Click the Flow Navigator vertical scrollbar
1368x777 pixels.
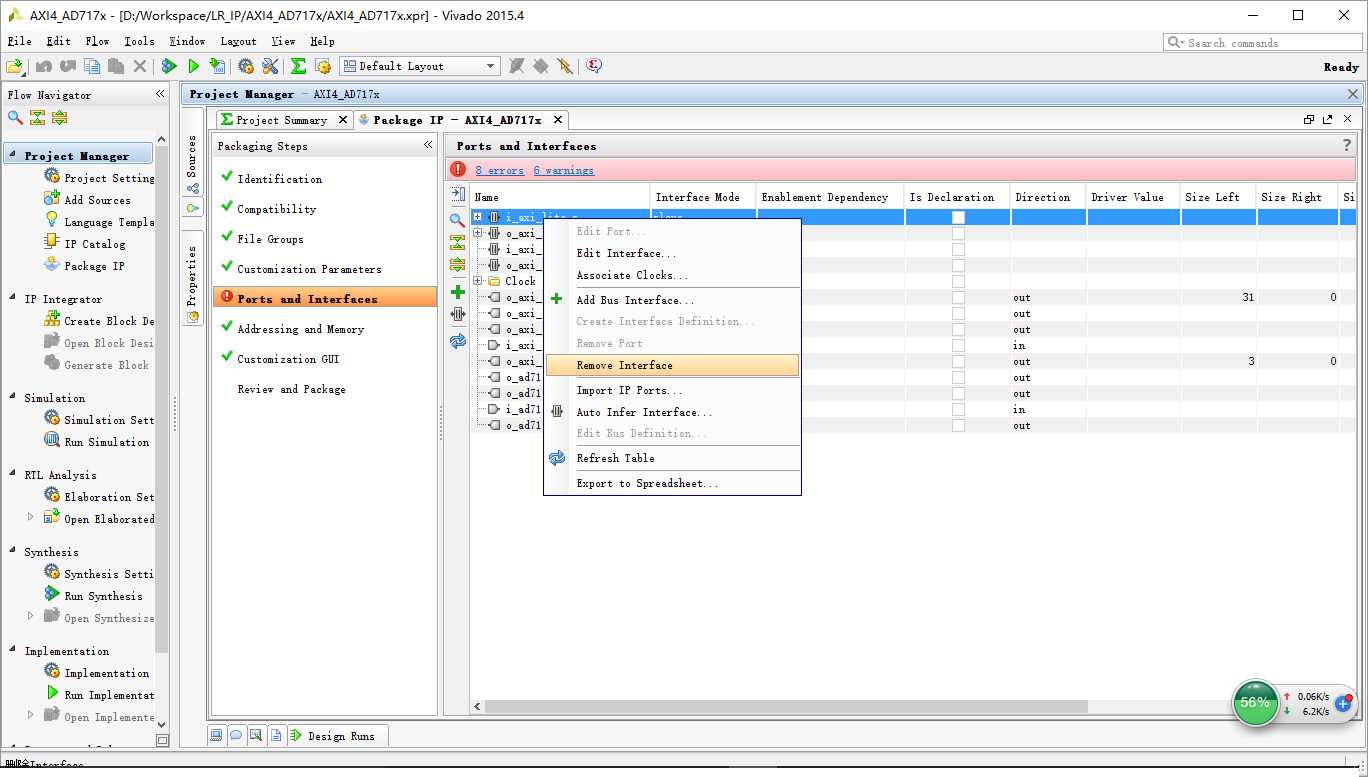pyautogui.click(x=162, y=400)
